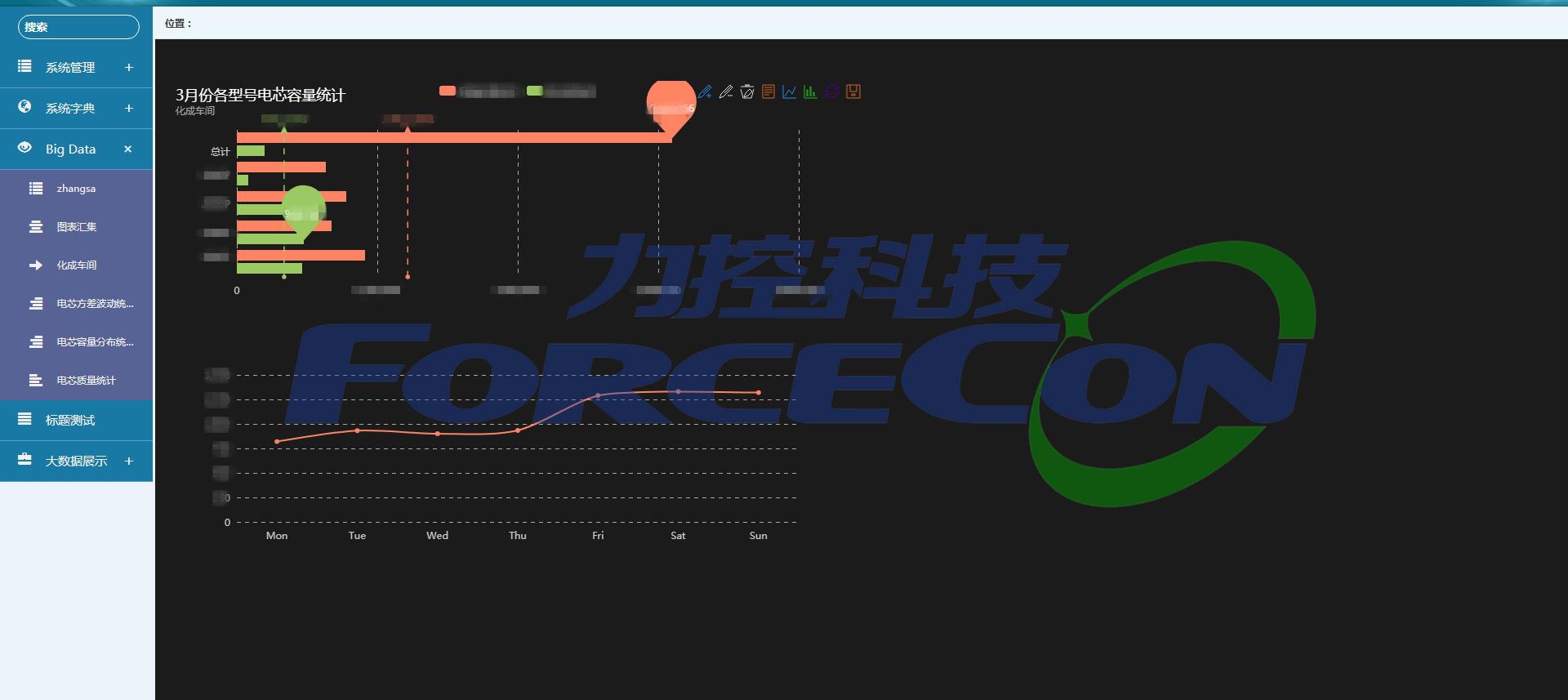Toggle the orange legend series

448,91
